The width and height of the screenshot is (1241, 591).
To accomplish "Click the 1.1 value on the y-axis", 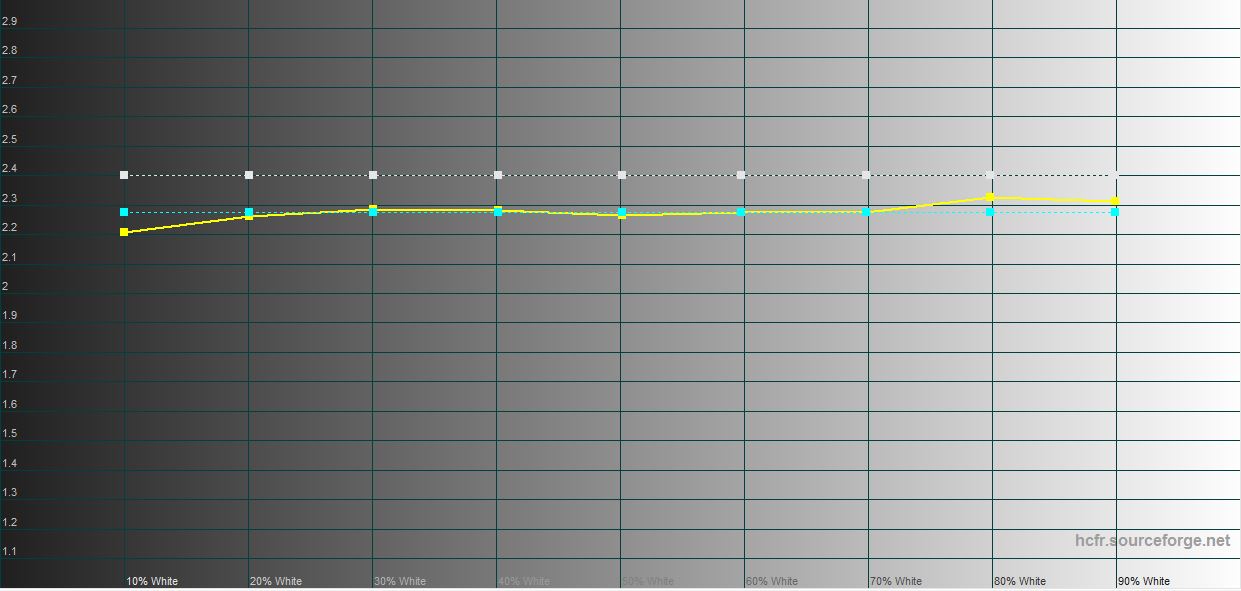I will click(10, 551).
